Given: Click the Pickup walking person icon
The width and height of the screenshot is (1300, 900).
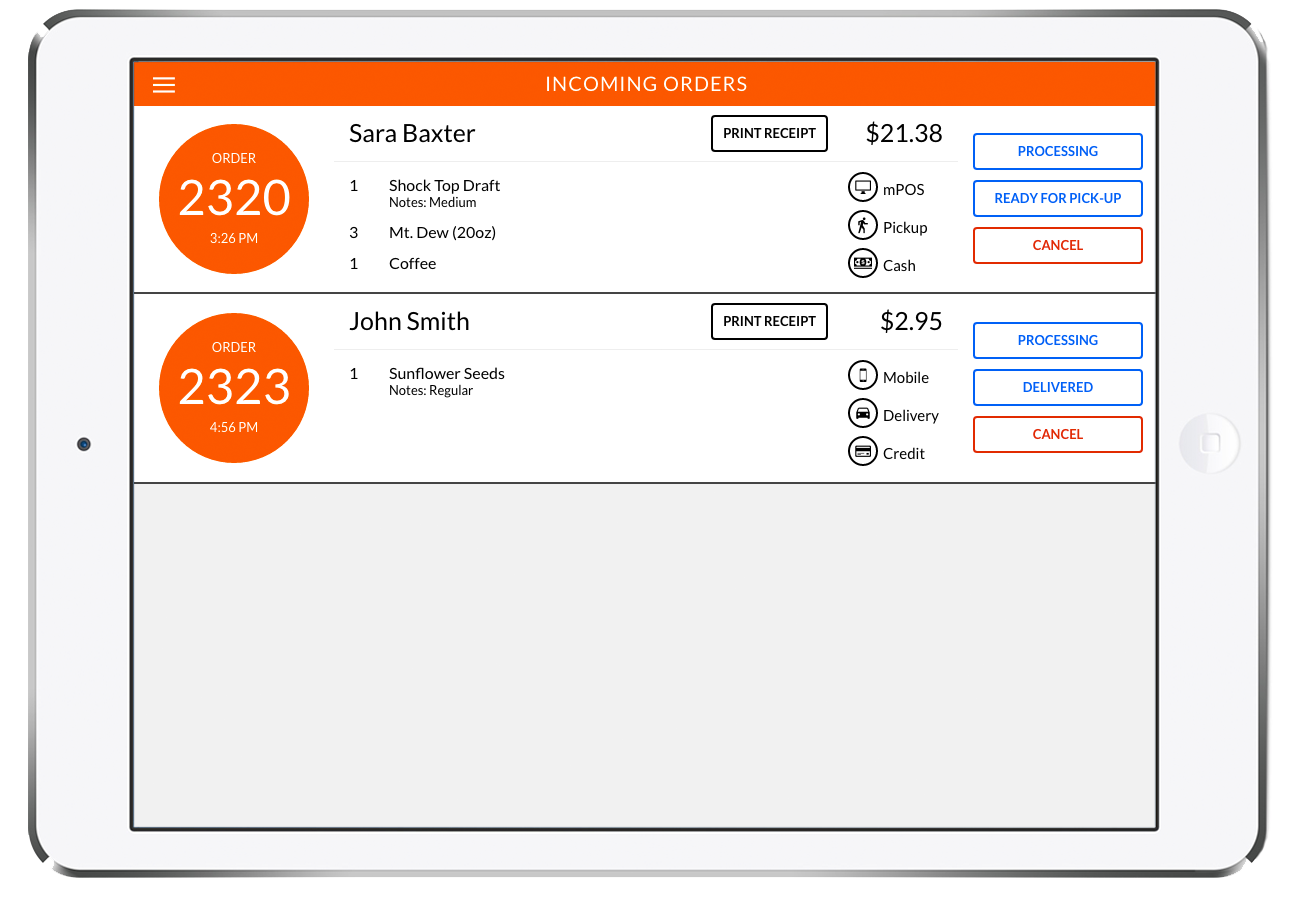Looking at the screenshot, I should click(862, 226).
